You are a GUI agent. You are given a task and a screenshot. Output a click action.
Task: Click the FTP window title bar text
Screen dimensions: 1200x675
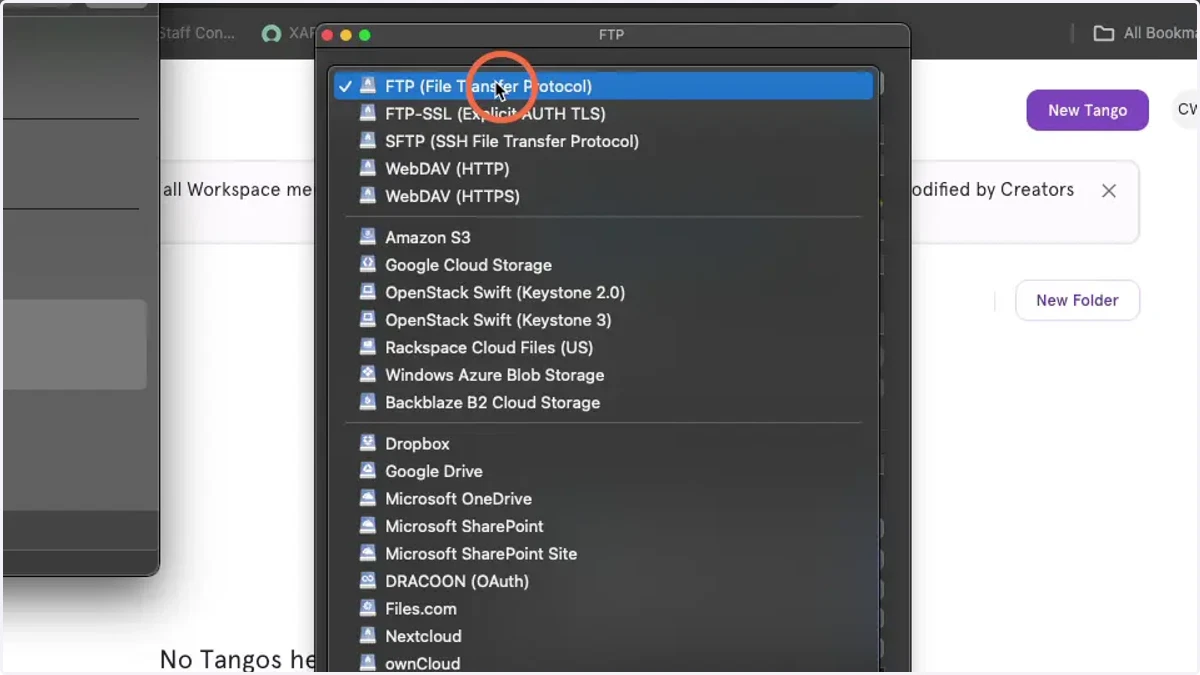(x=611, y=34)
